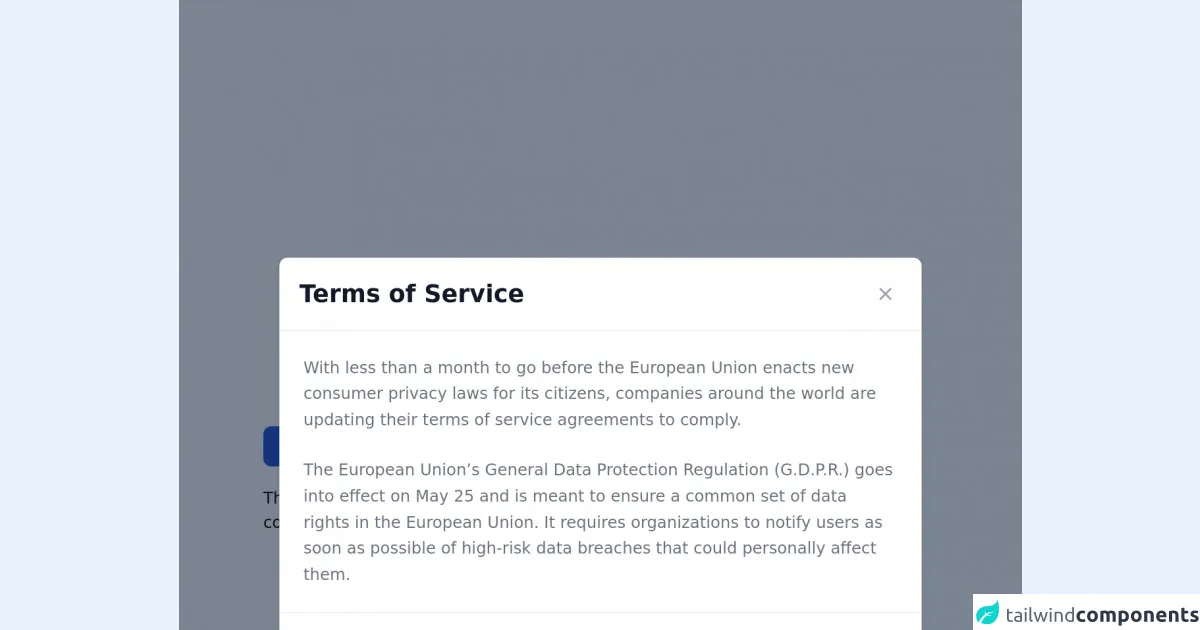Image resolution: width=1200 pixels, height=630 pixels.
Task: Close the Terms of Service modal
Action: 885,294
